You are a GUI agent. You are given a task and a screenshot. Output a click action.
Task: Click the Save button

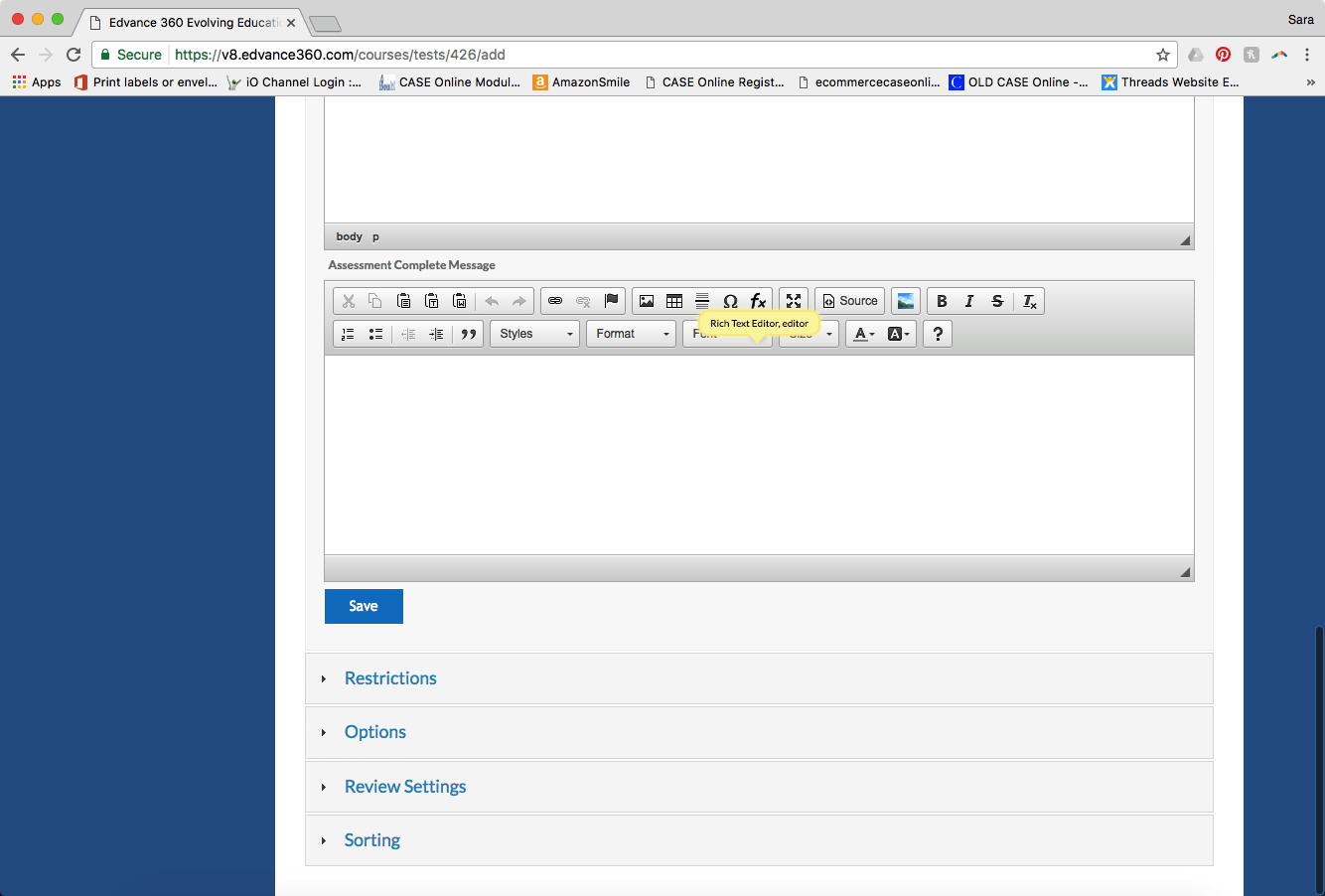pos(364,606)
